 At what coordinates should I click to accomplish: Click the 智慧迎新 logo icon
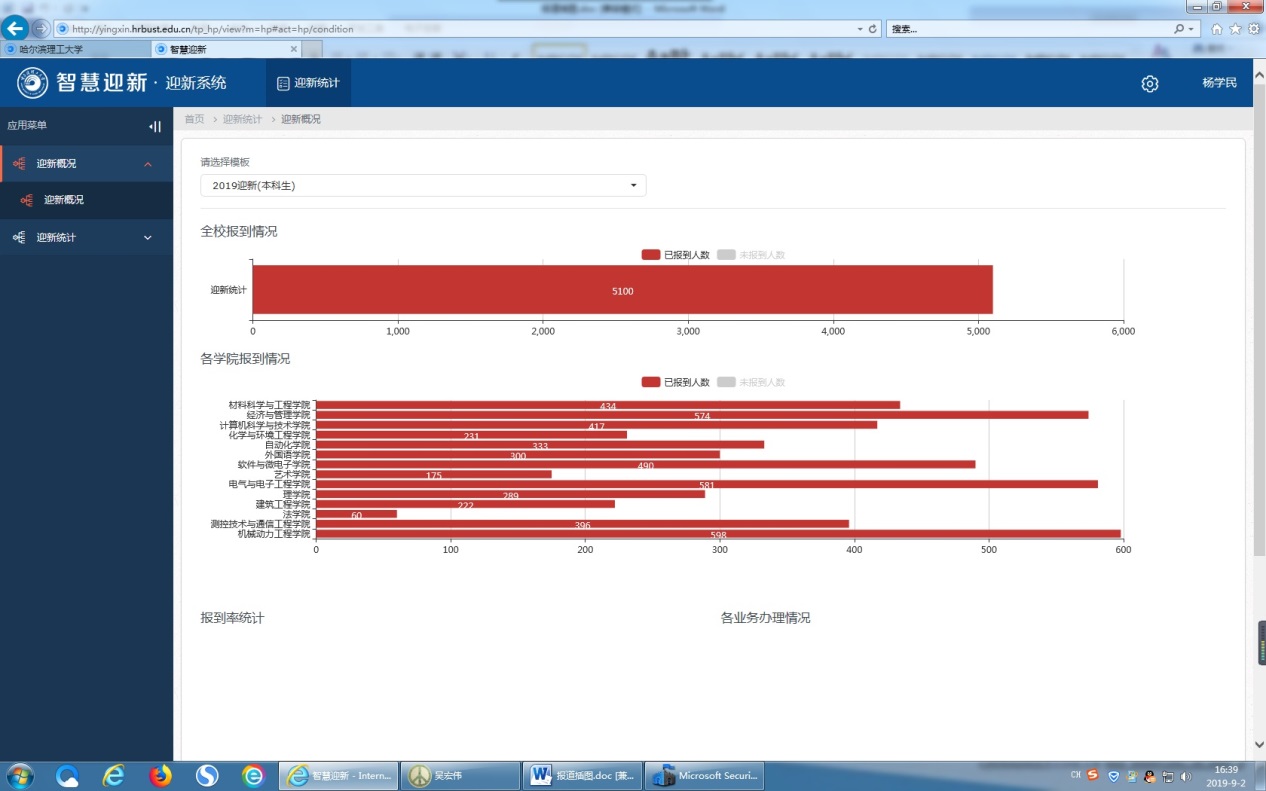(x=32, y=83)
